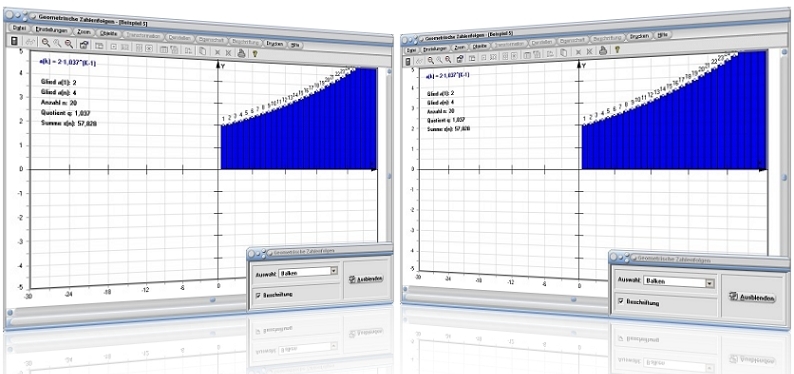Click the Ausblenden button in right dialog
Viewport: 794px width, 374px height.
tap(752, 298)
